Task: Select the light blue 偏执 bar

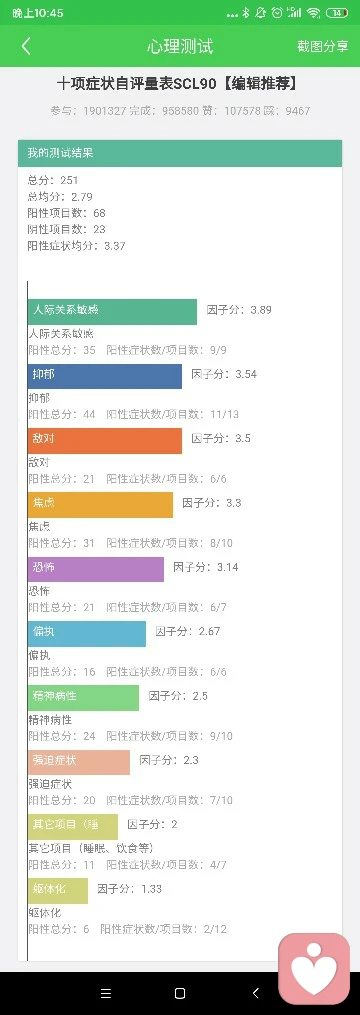Action: tap(87, 633)
